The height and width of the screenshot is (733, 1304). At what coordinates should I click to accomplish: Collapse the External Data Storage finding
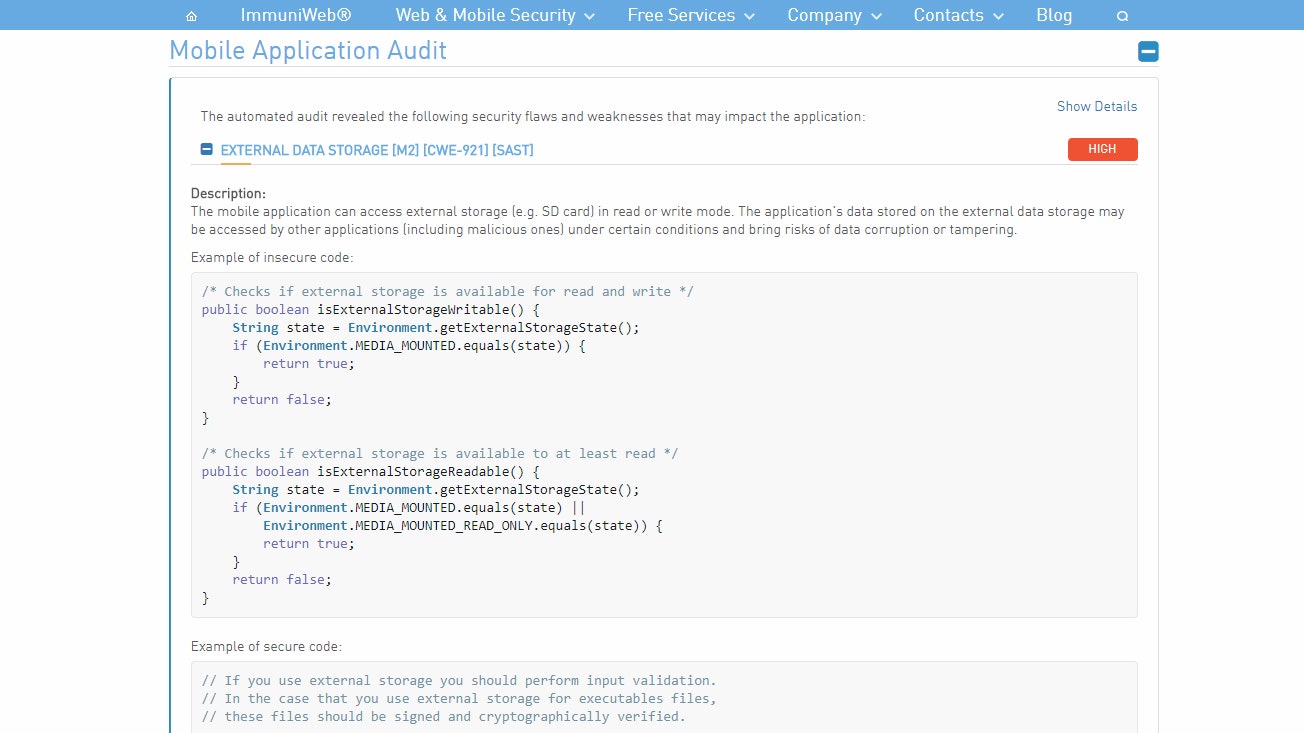click(206, 149)
